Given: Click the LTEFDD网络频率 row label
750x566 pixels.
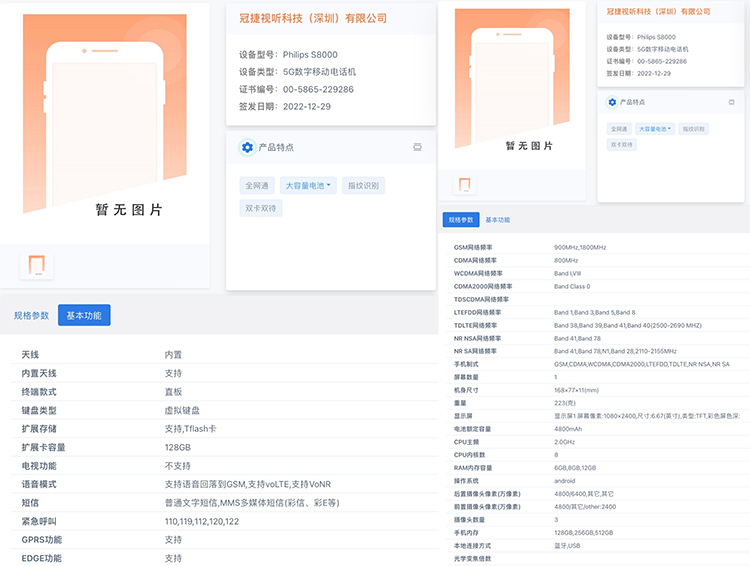Looking at the screenshot, I should (477, 312).
